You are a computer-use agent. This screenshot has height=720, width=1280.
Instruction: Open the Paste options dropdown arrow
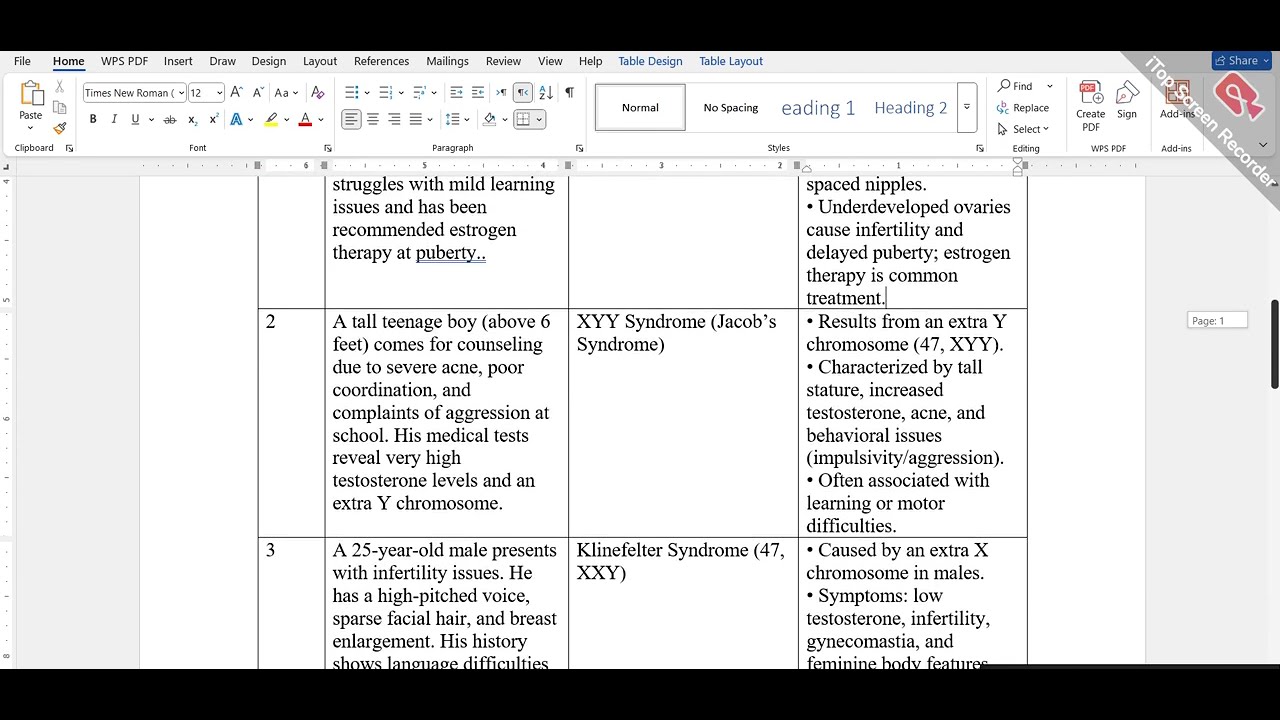[31, 128]
